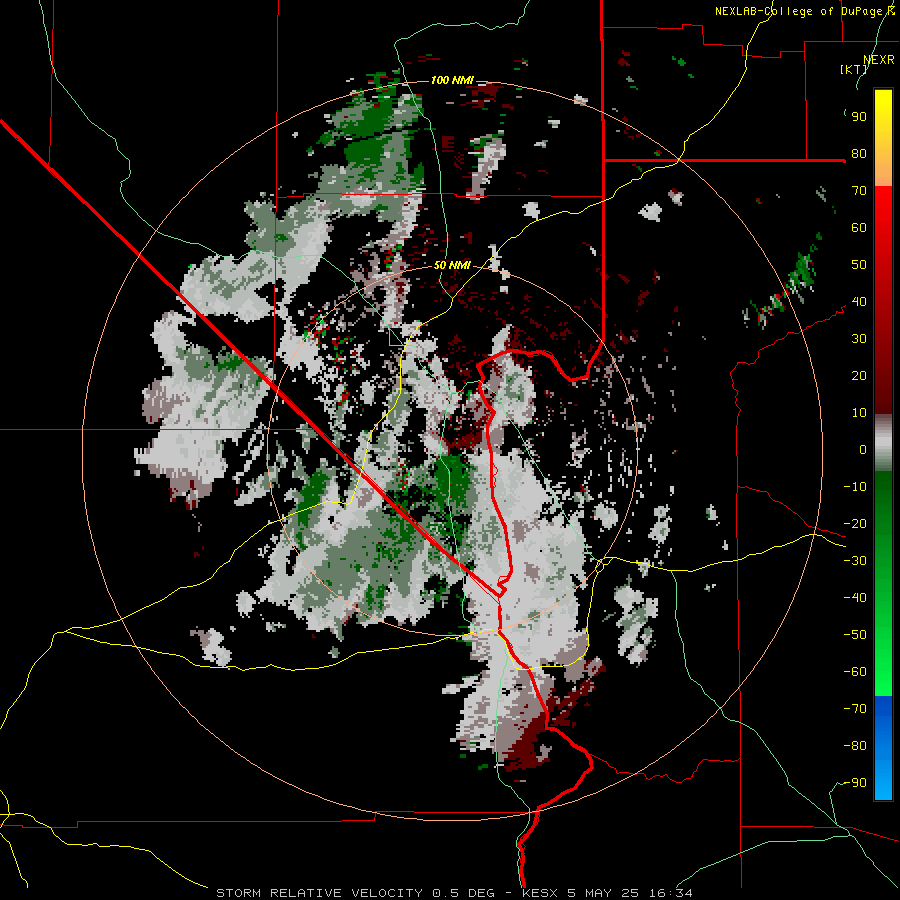
Task: Click the -60 scale value
Action: click(855, 672)
